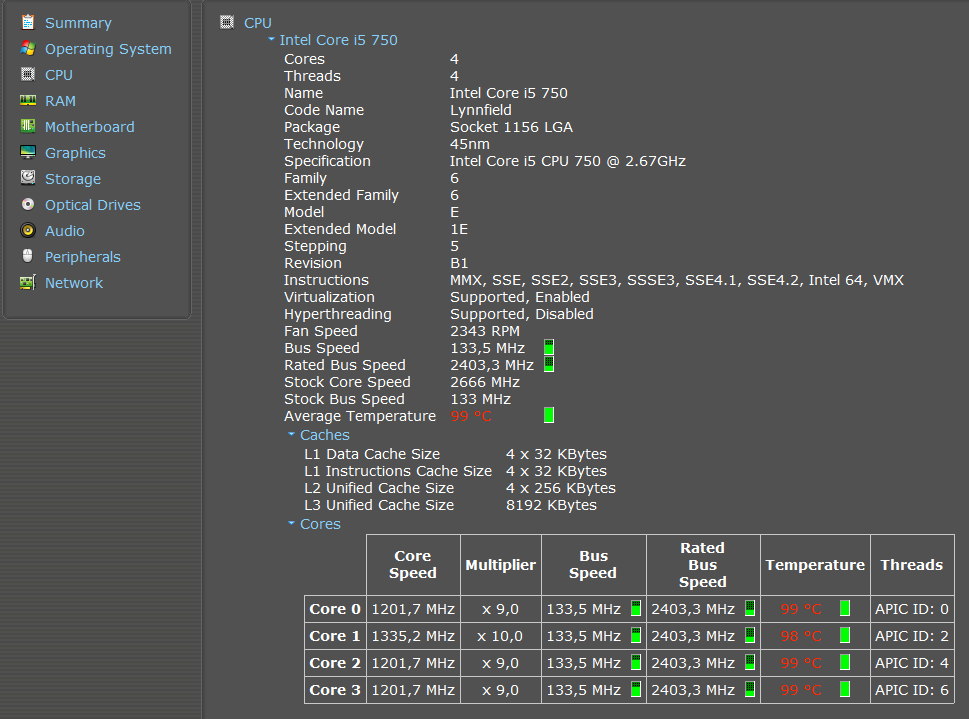Click Core 1 temperature green indicator

(x=845, y=635)
